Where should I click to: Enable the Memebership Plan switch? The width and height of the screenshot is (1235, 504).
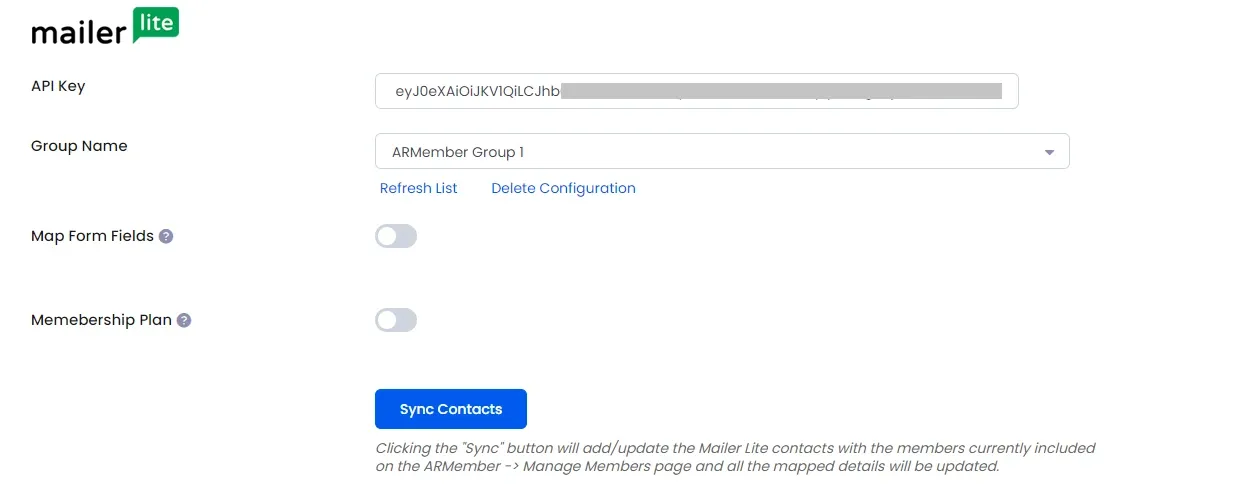(396, 320)
